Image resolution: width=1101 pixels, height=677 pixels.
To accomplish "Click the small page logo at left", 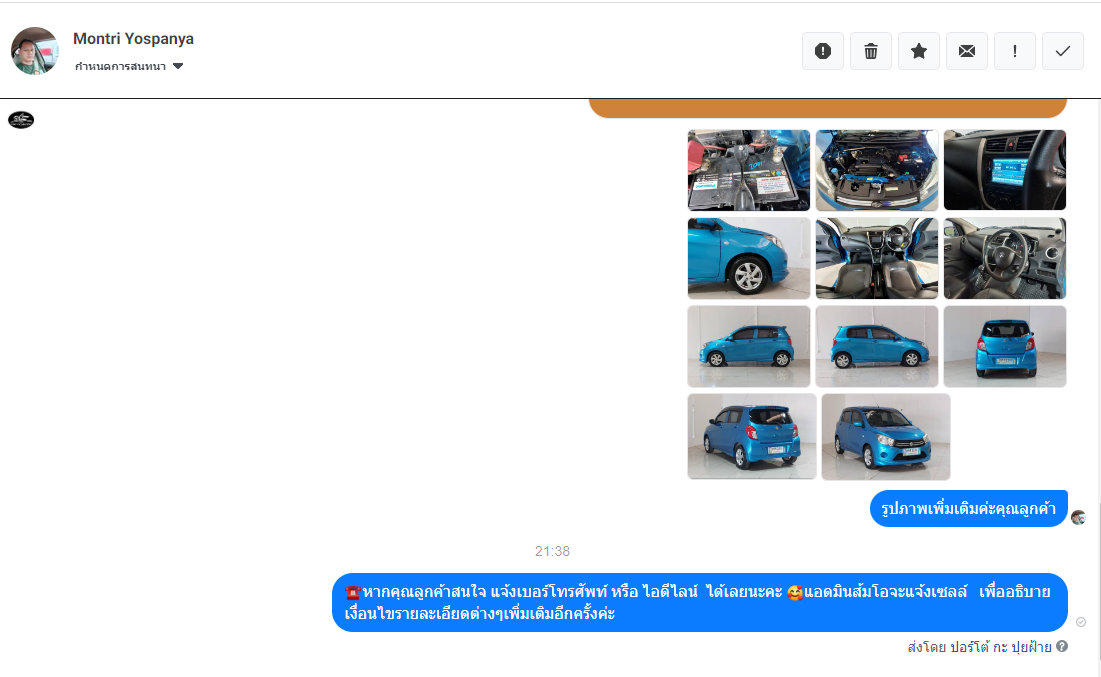I will [x=21, y=120].
